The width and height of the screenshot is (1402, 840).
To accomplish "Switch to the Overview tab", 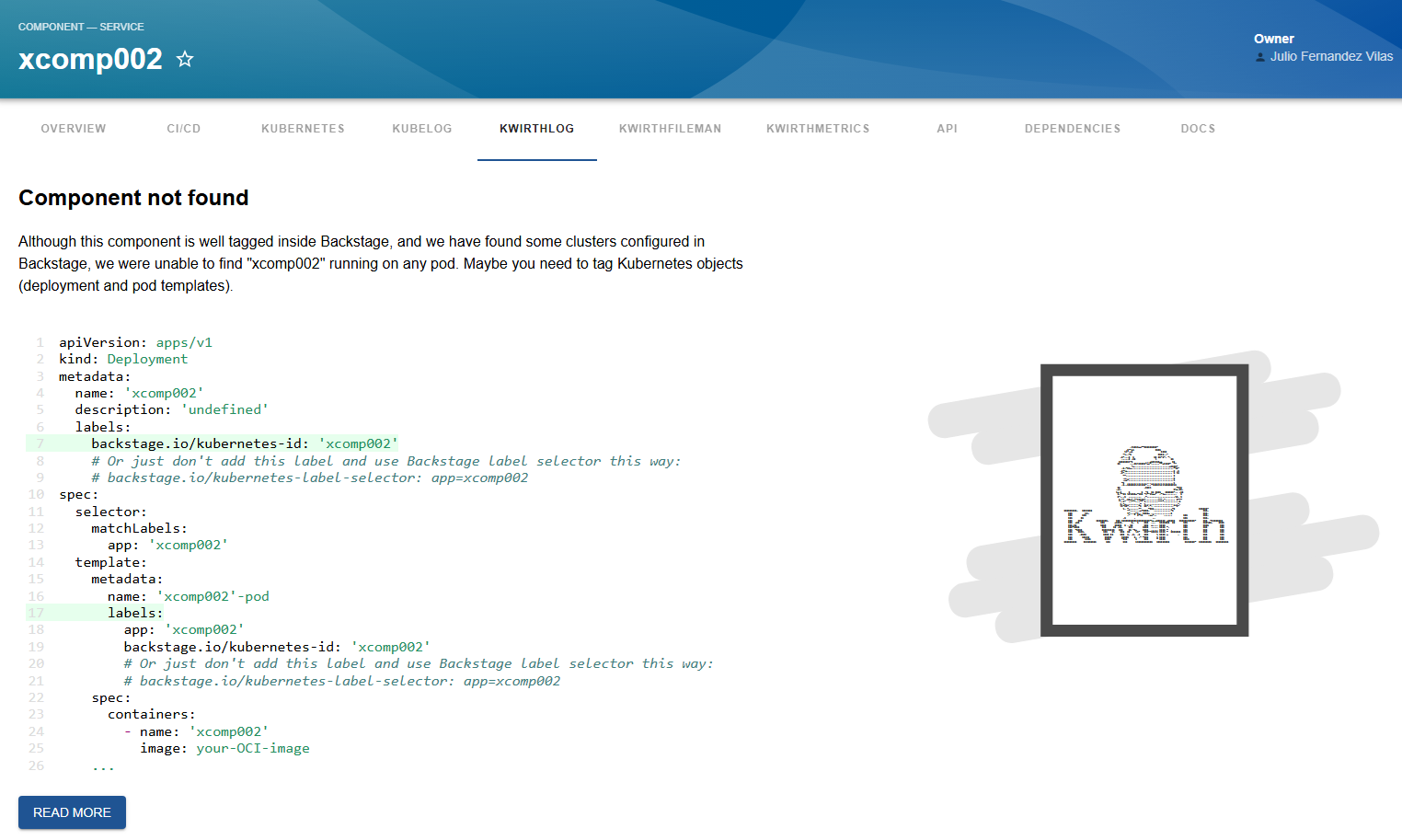I will (x=74, y=129).
